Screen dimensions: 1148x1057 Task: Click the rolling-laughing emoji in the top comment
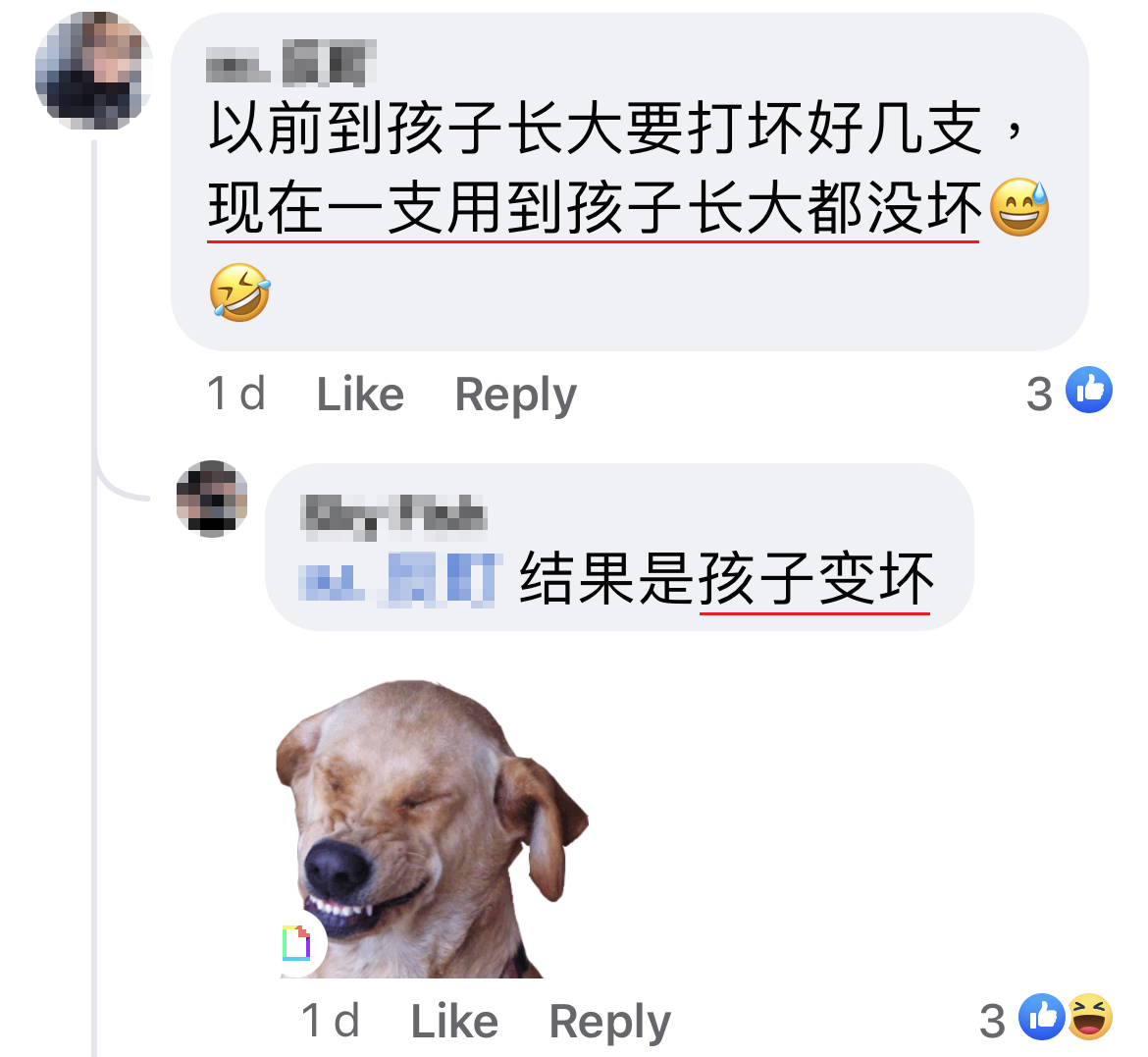pos(240,292)
